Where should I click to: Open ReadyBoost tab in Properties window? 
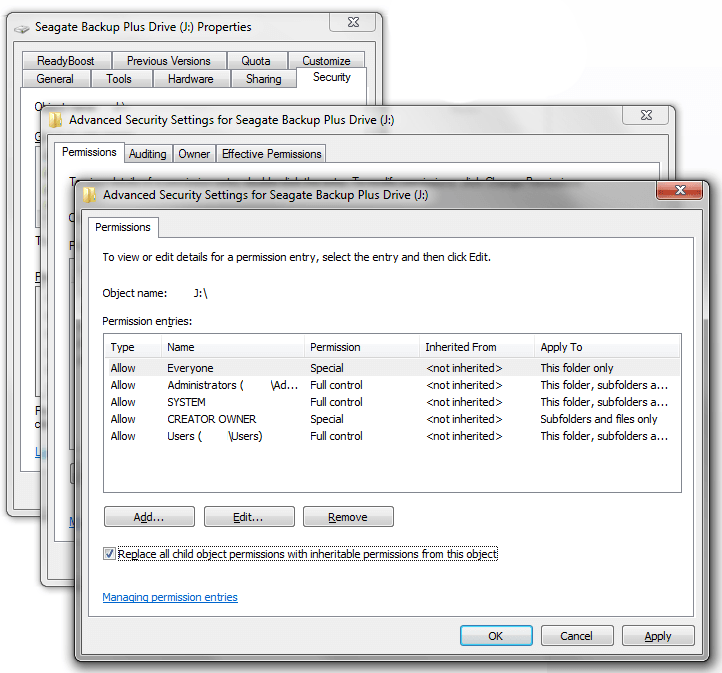coord(66,61)
